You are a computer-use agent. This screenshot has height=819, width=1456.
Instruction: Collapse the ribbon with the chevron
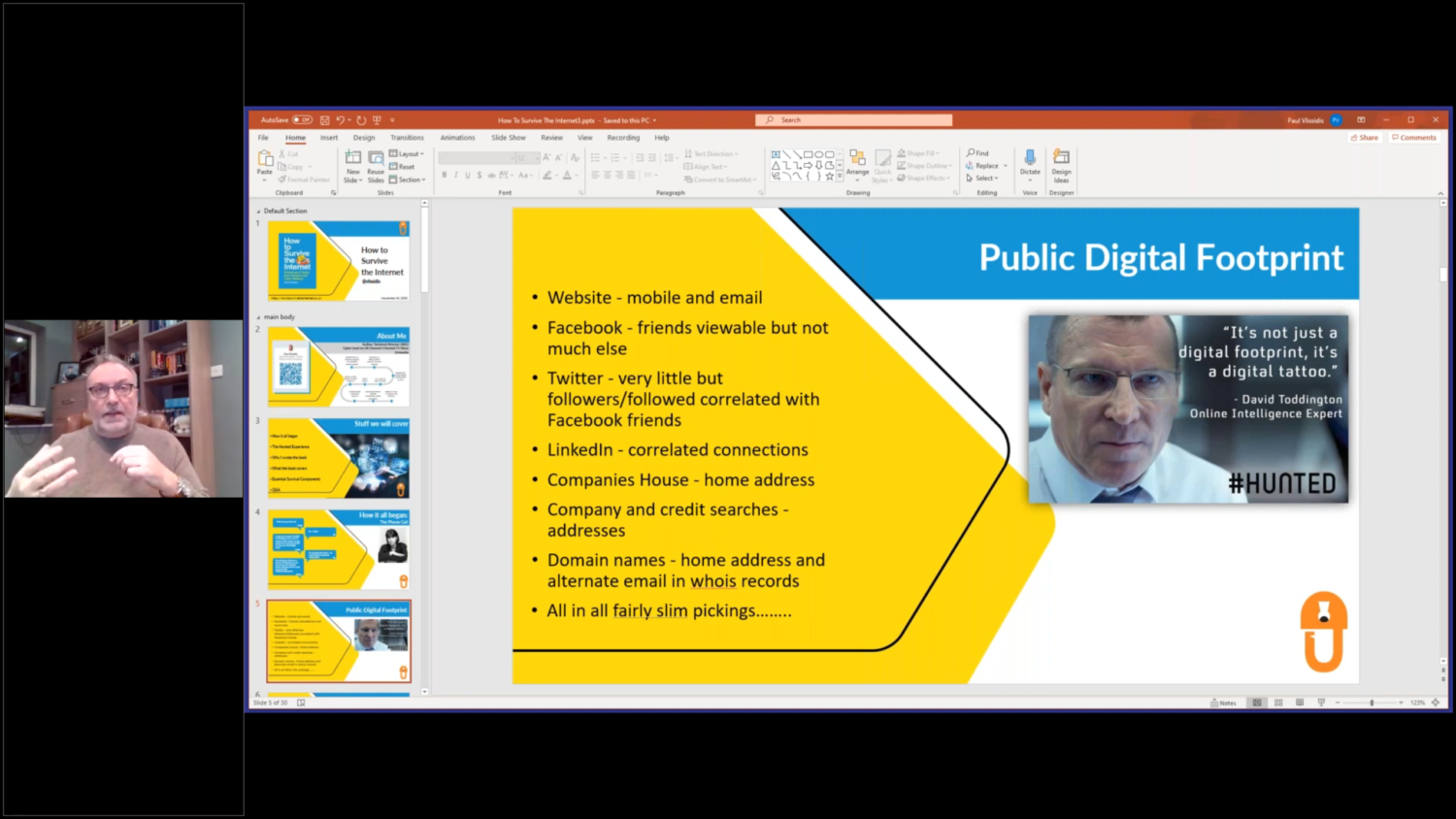[x=1440, y=193]
